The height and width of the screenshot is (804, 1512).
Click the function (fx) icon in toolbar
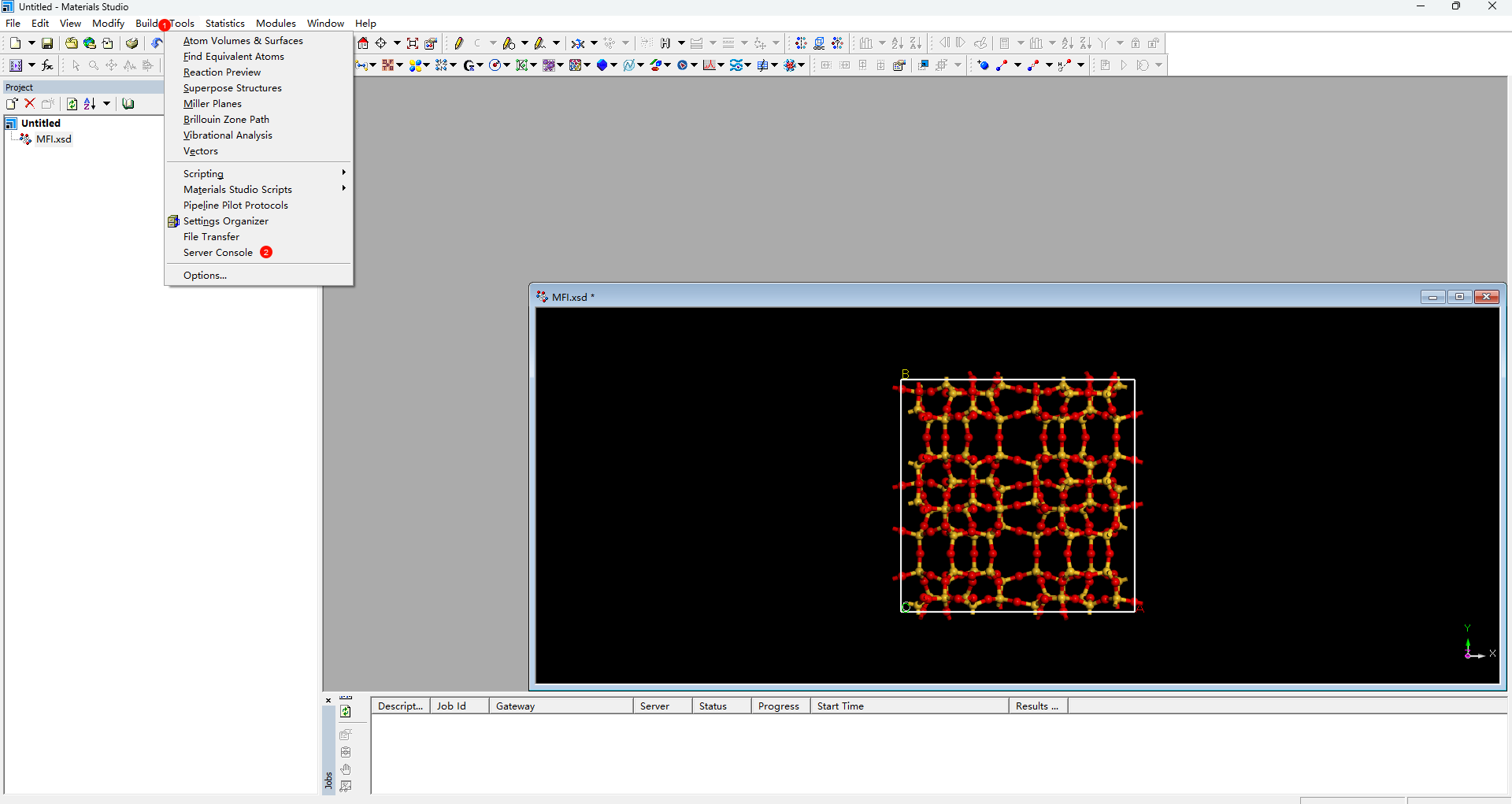coord(47,65)
